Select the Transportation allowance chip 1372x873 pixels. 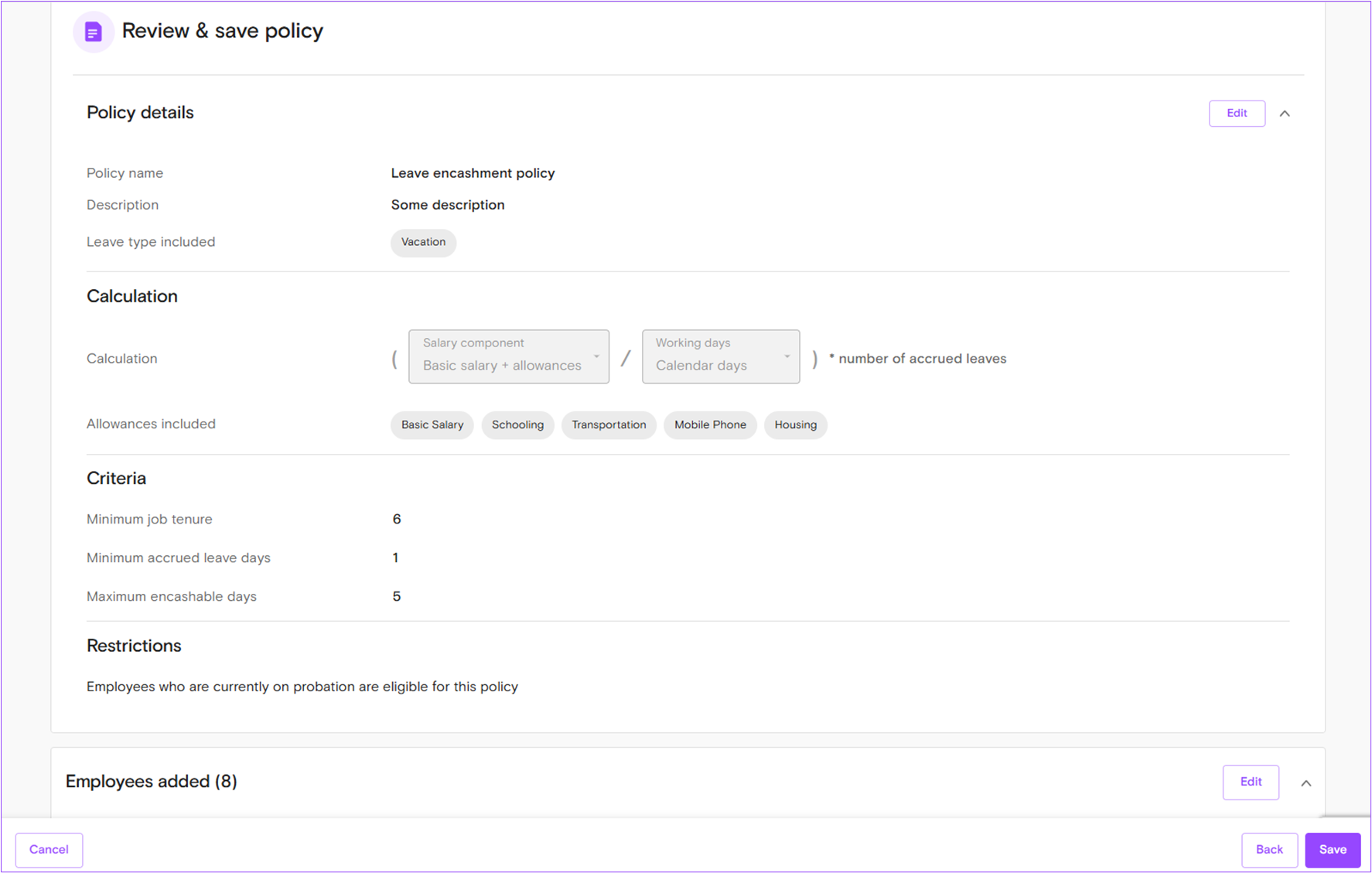[x=609, y=425]
